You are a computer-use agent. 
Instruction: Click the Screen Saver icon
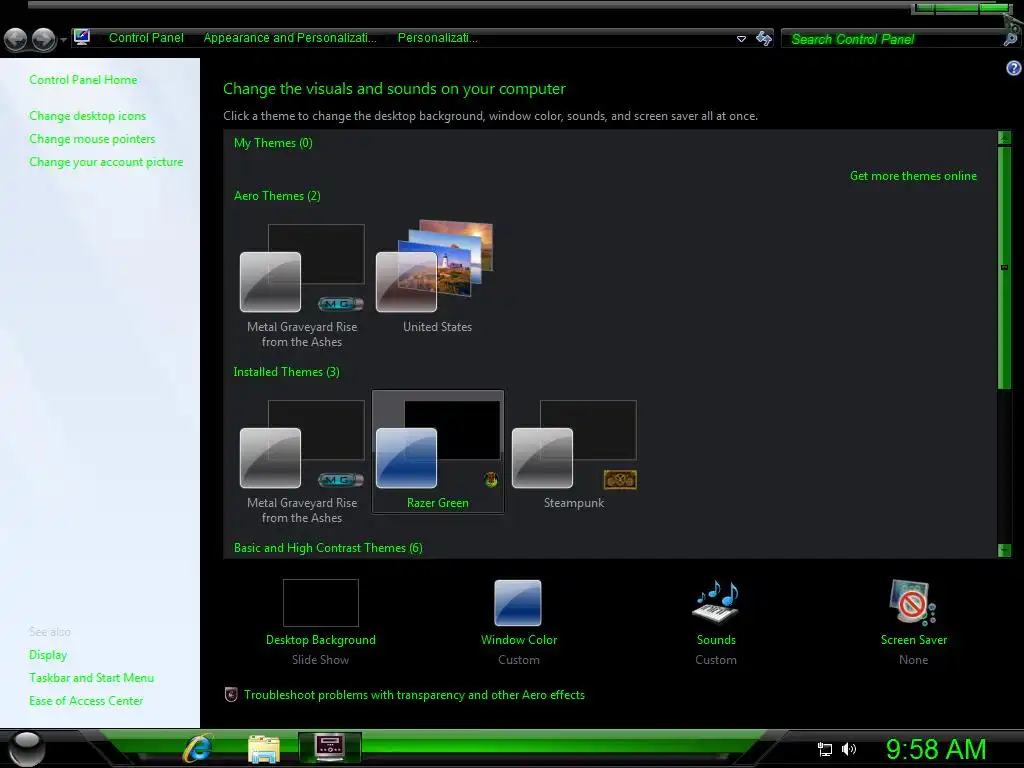pyautogui.click(x=913, y=603)
